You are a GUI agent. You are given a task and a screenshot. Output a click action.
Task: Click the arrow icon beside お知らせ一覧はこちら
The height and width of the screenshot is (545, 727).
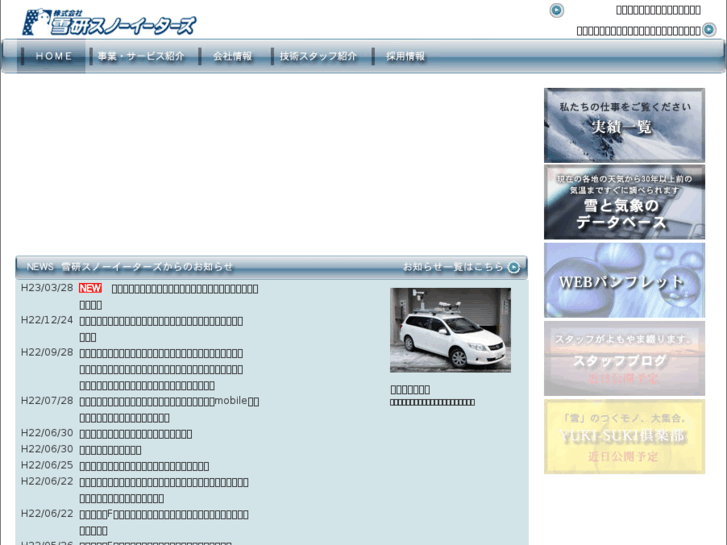(x=514, y=268)
